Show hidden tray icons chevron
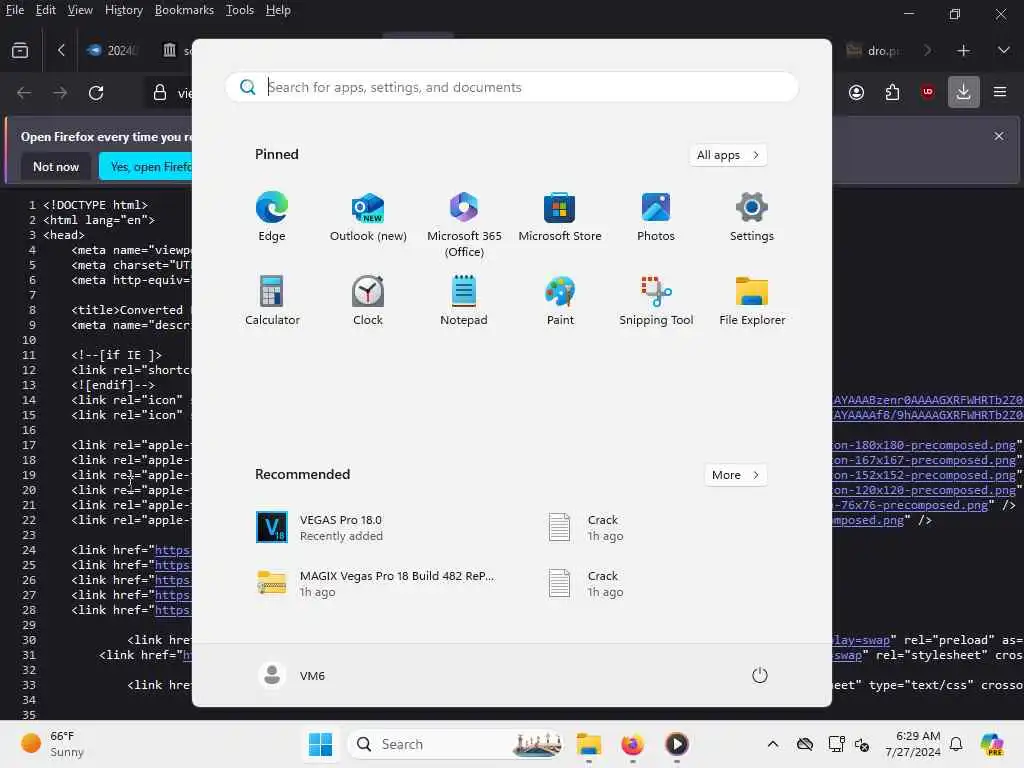Viewport: 1024px width, 768px height. (x=773, y=744)
